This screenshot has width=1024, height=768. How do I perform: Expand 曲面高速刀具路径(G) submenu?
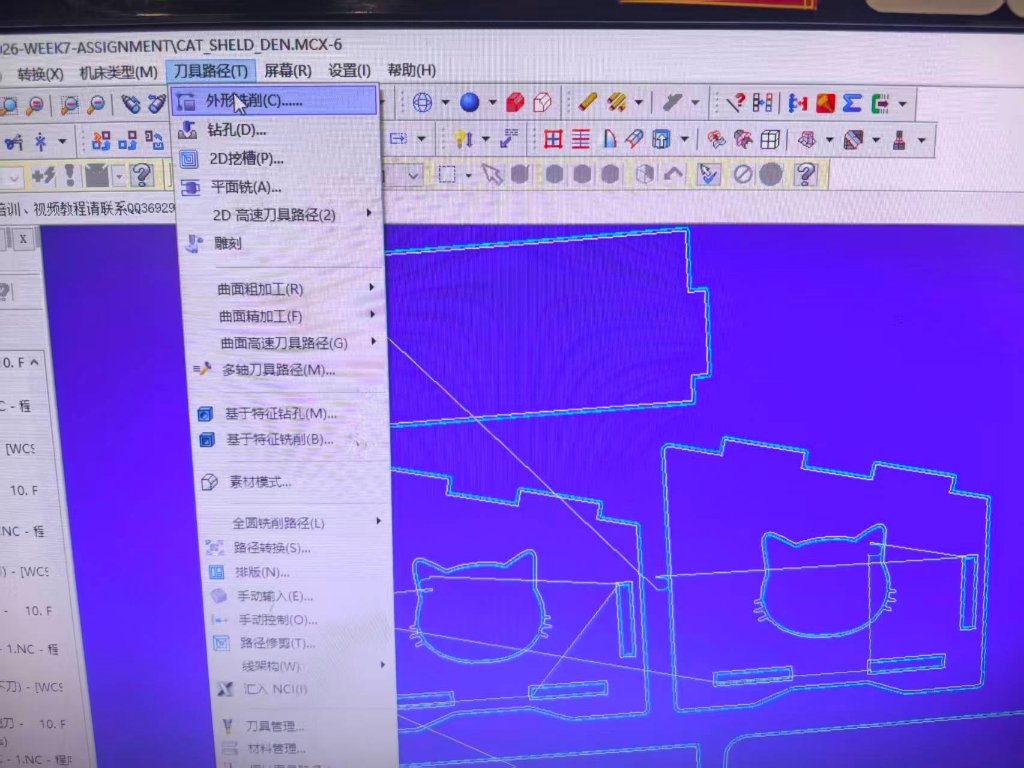click(x=287, y=343)
